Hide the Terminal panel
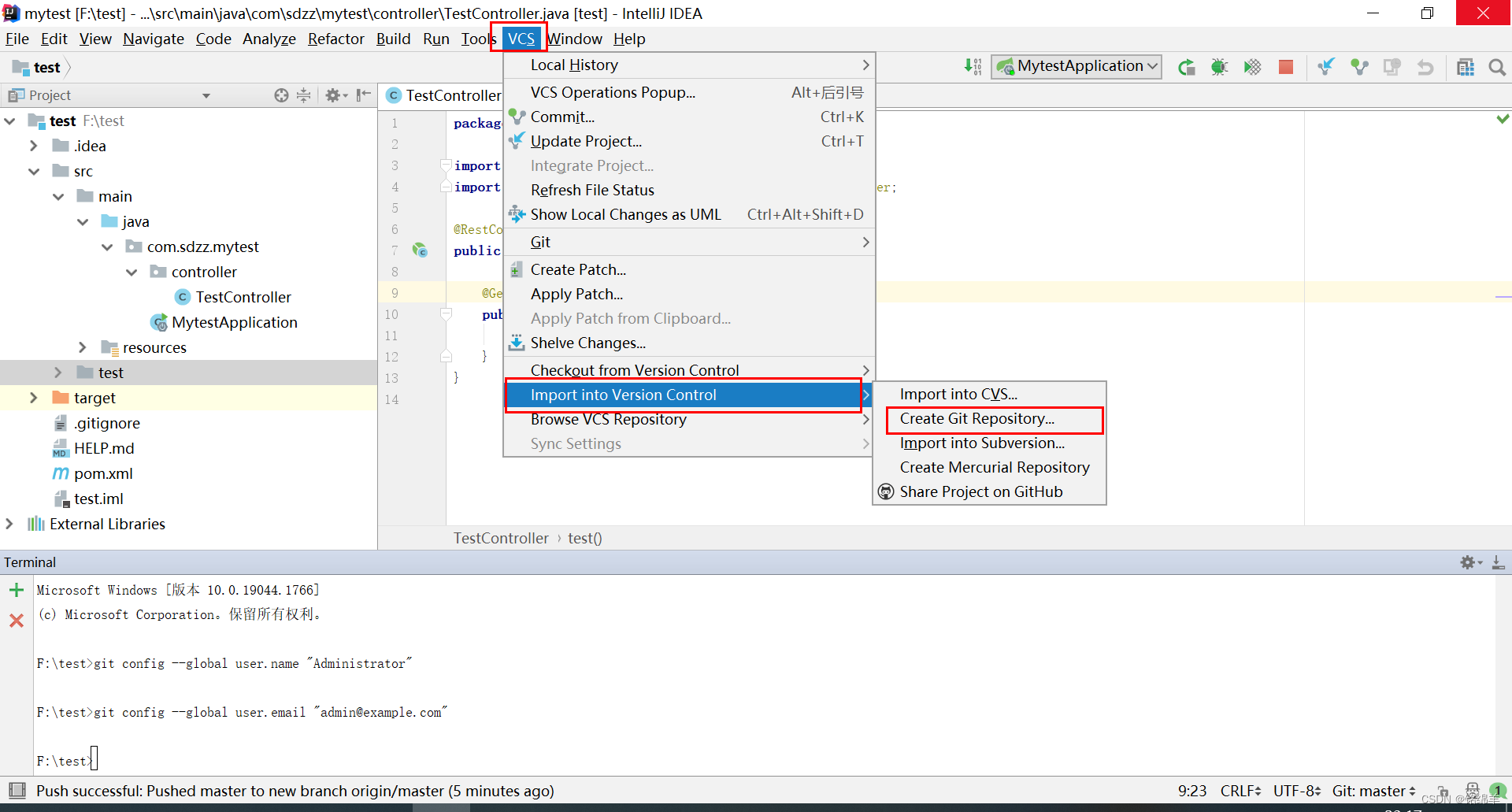 point(1498,562)
